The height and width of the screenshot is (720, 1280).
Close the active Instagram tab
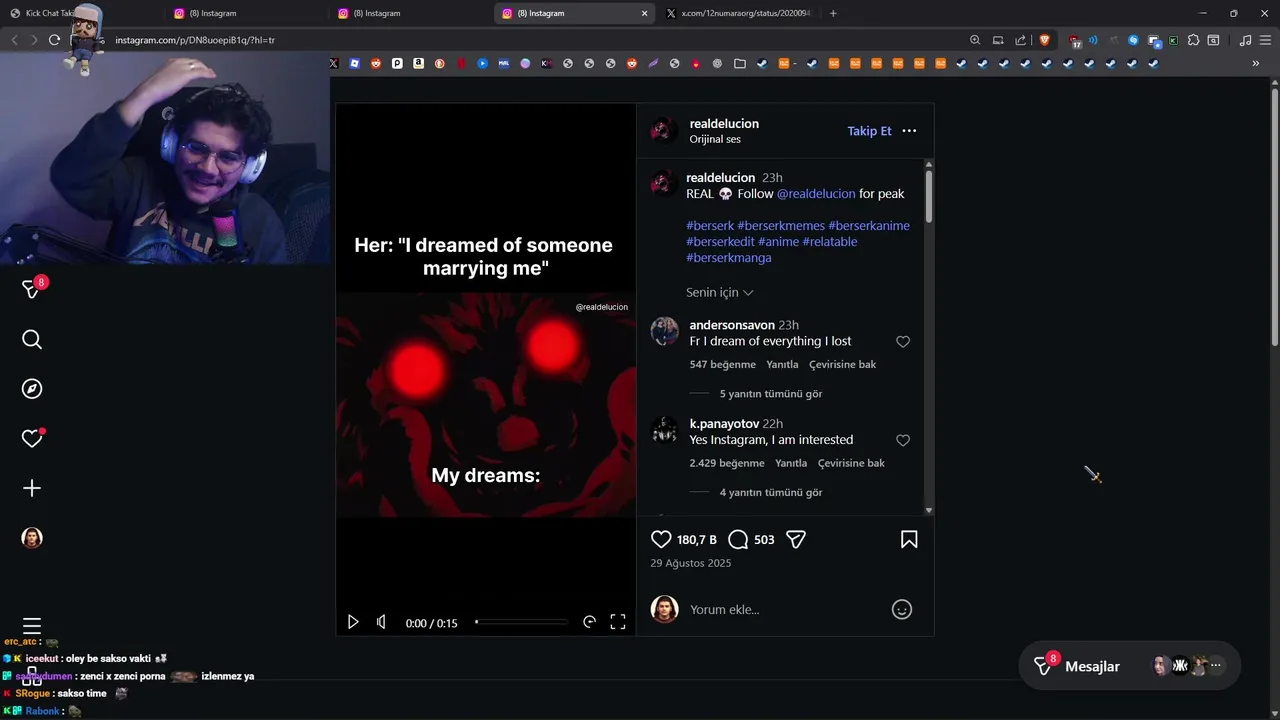click(644, 13)
